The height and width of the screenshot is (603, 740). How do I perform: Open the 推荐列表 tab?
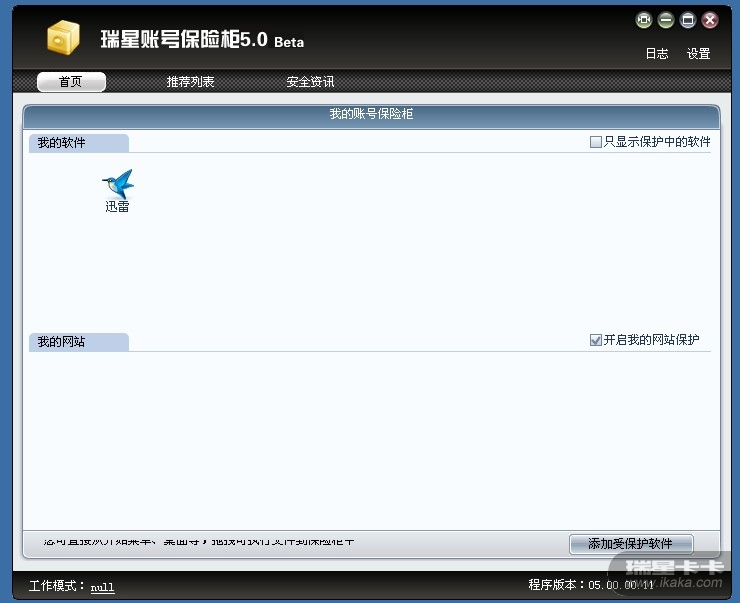point(191,82)
